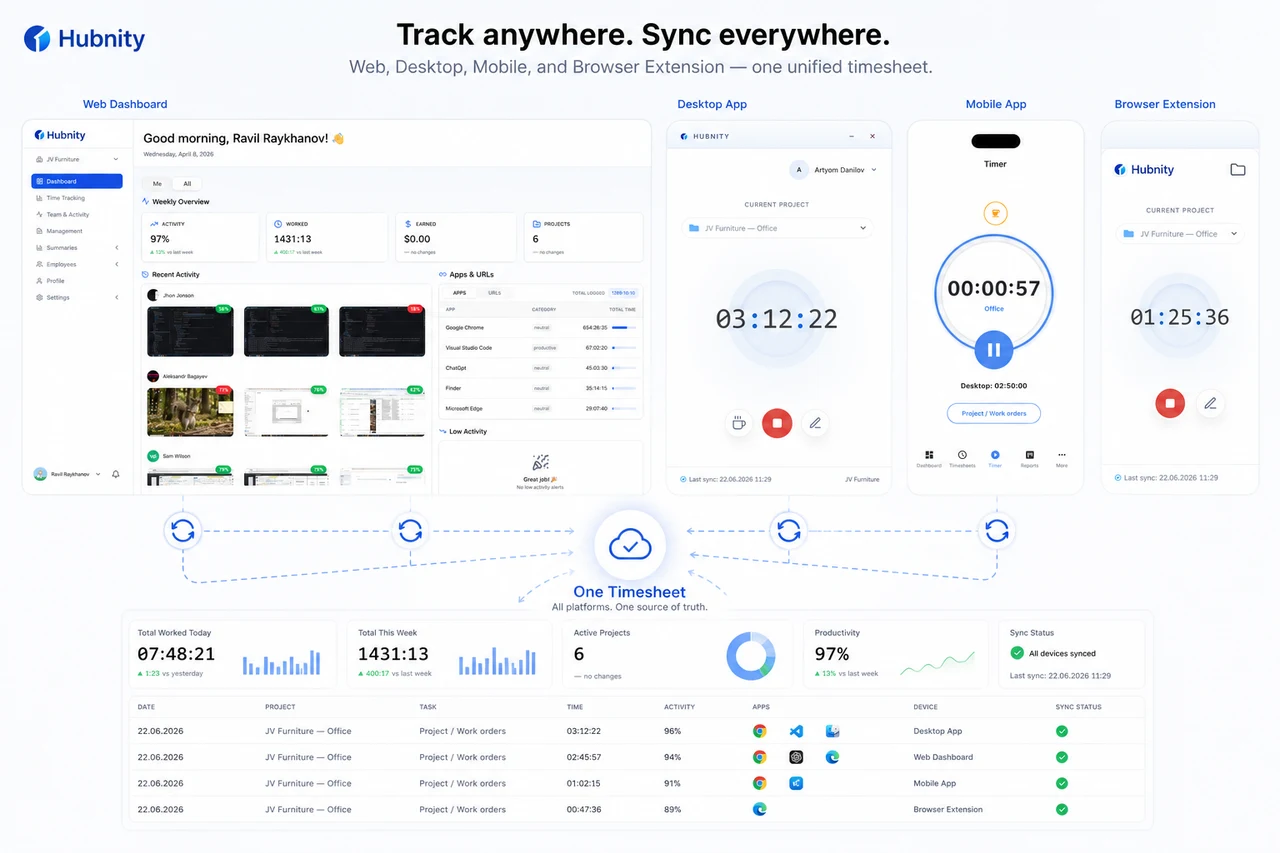Open Profile in the sidebar
The image size is (1280, 853).
[77, 281]
